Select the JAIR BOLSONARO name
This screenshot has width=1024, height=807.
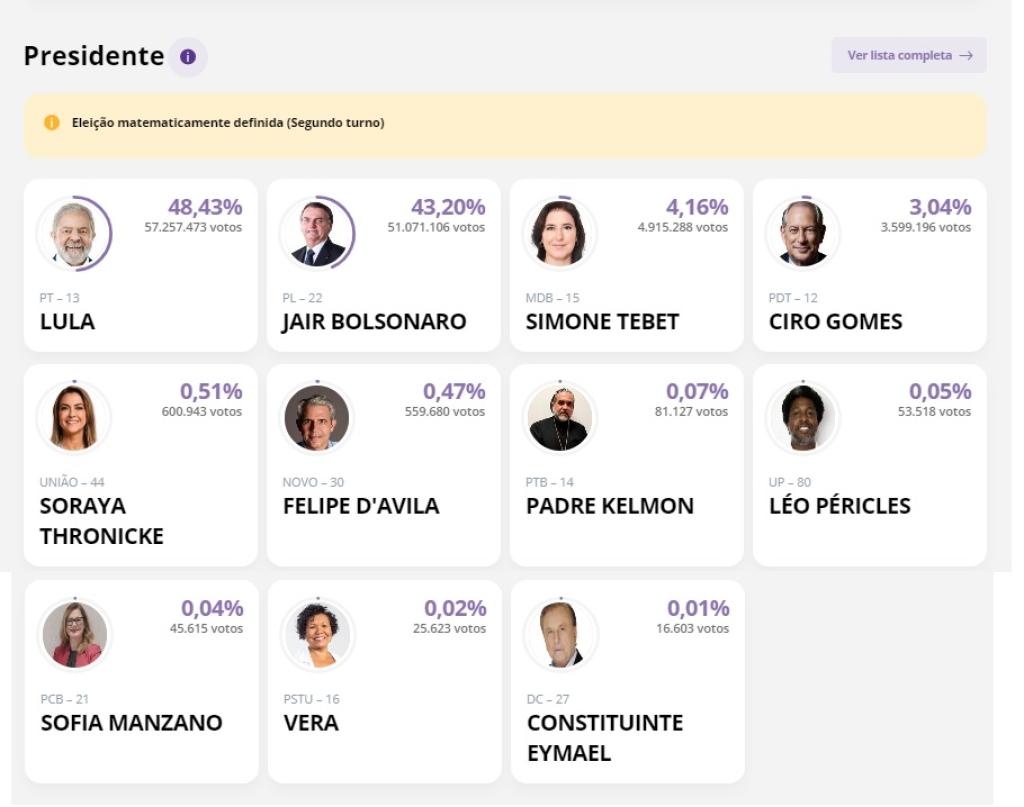pyautogui.click(x=375, y=322)
